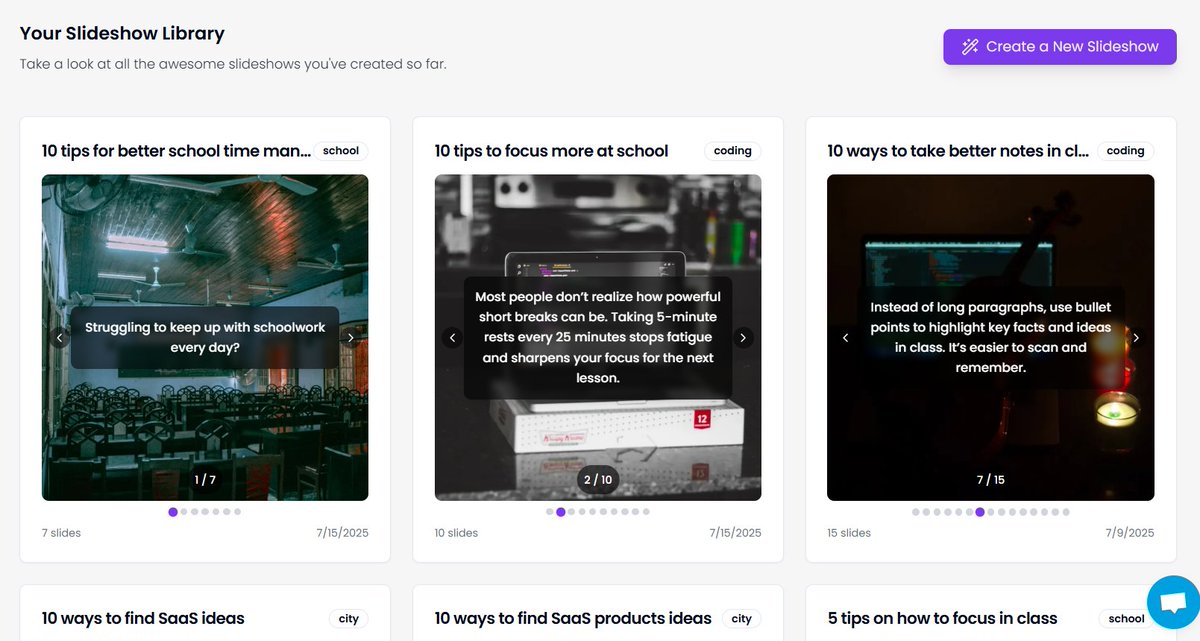The width and height of the screenshot is (1200, 641).
Task: Show previous slide in better notes slideshow
Action: (845, 338)
